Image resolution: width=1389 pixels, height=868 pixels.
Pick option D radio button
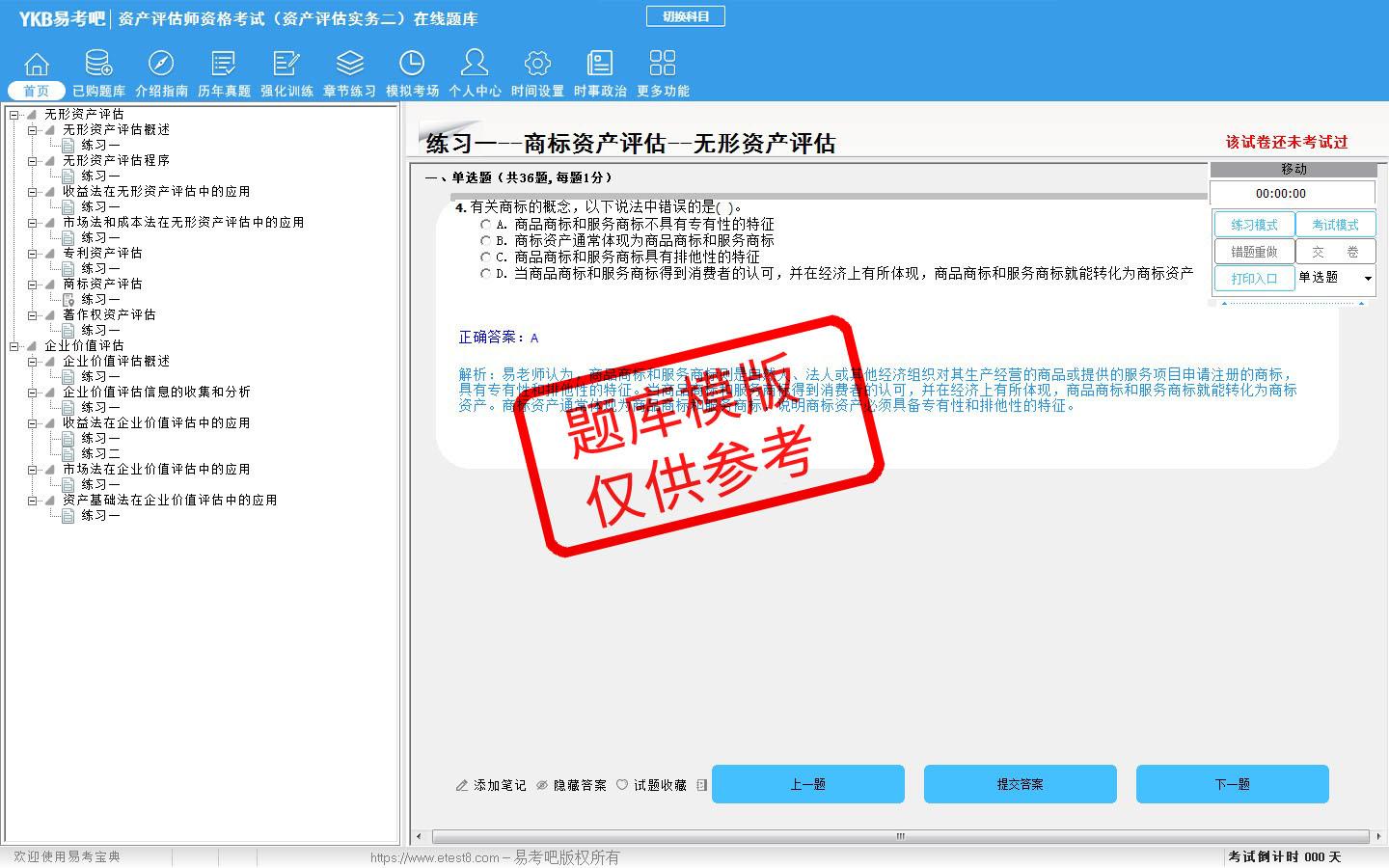[486, 274]
